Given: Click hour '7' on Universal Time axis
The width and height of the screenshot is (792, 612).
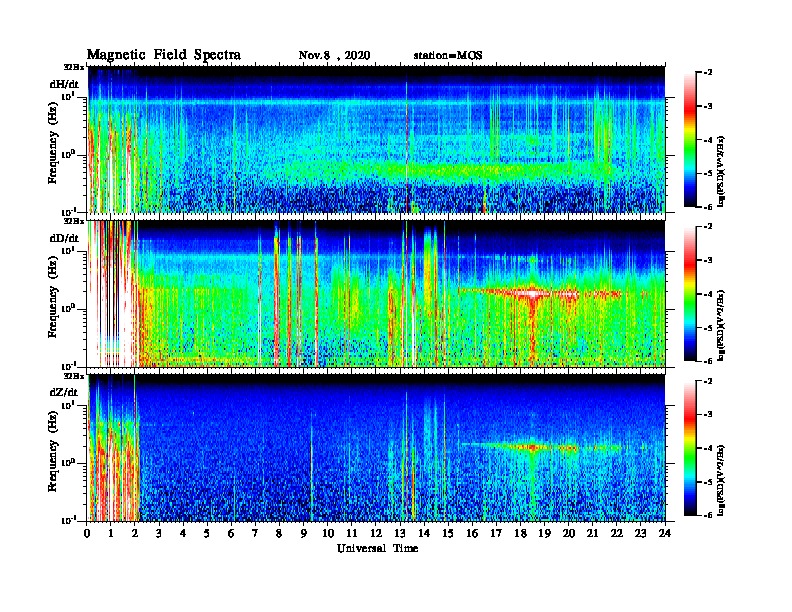Looking at the screenshot, I should click(x=255, y=533).
